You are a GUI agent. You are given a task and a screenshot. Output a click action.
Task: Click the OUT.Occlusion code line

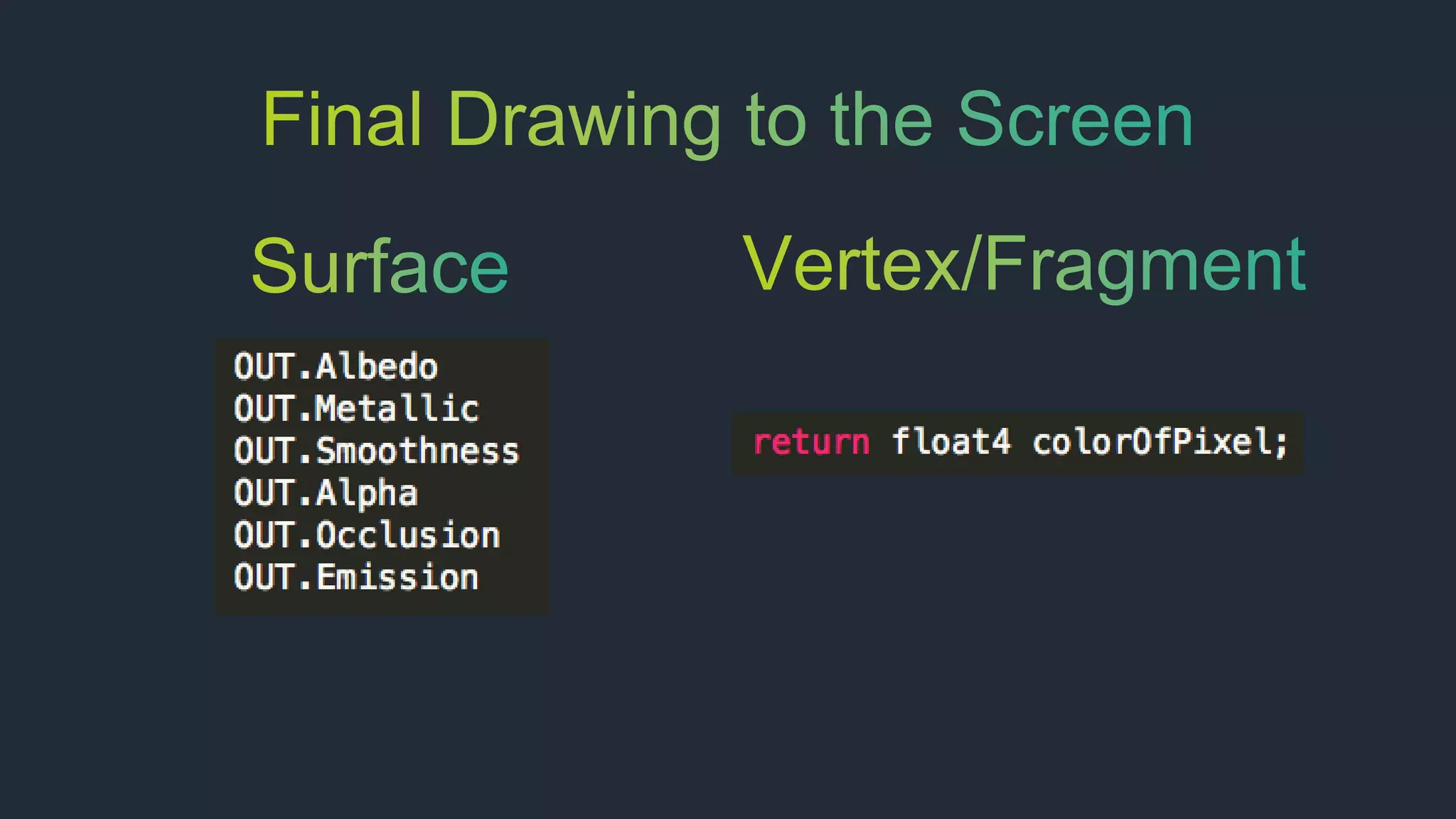coord(366,535)
